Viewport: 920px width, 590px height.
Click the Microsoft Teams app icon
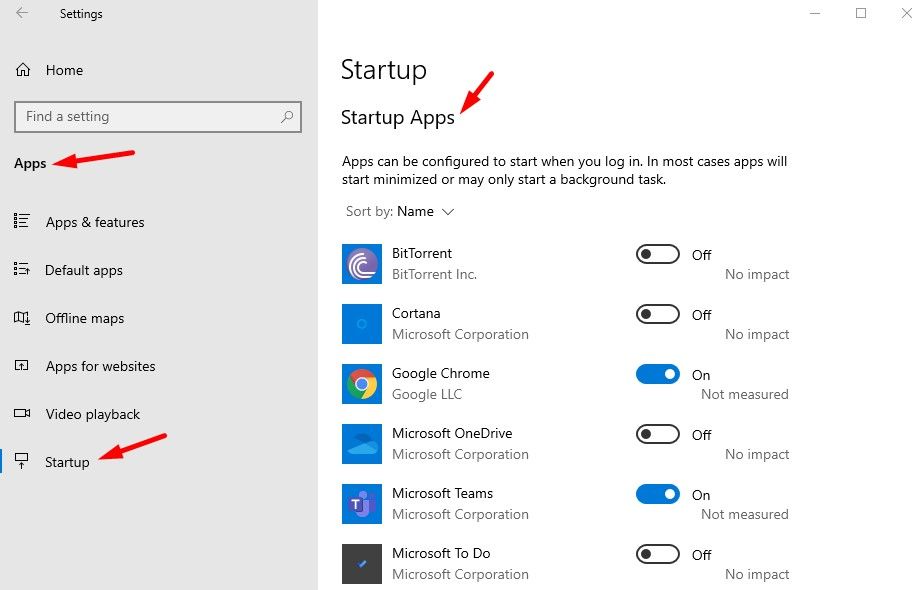[x=361, y=504]
